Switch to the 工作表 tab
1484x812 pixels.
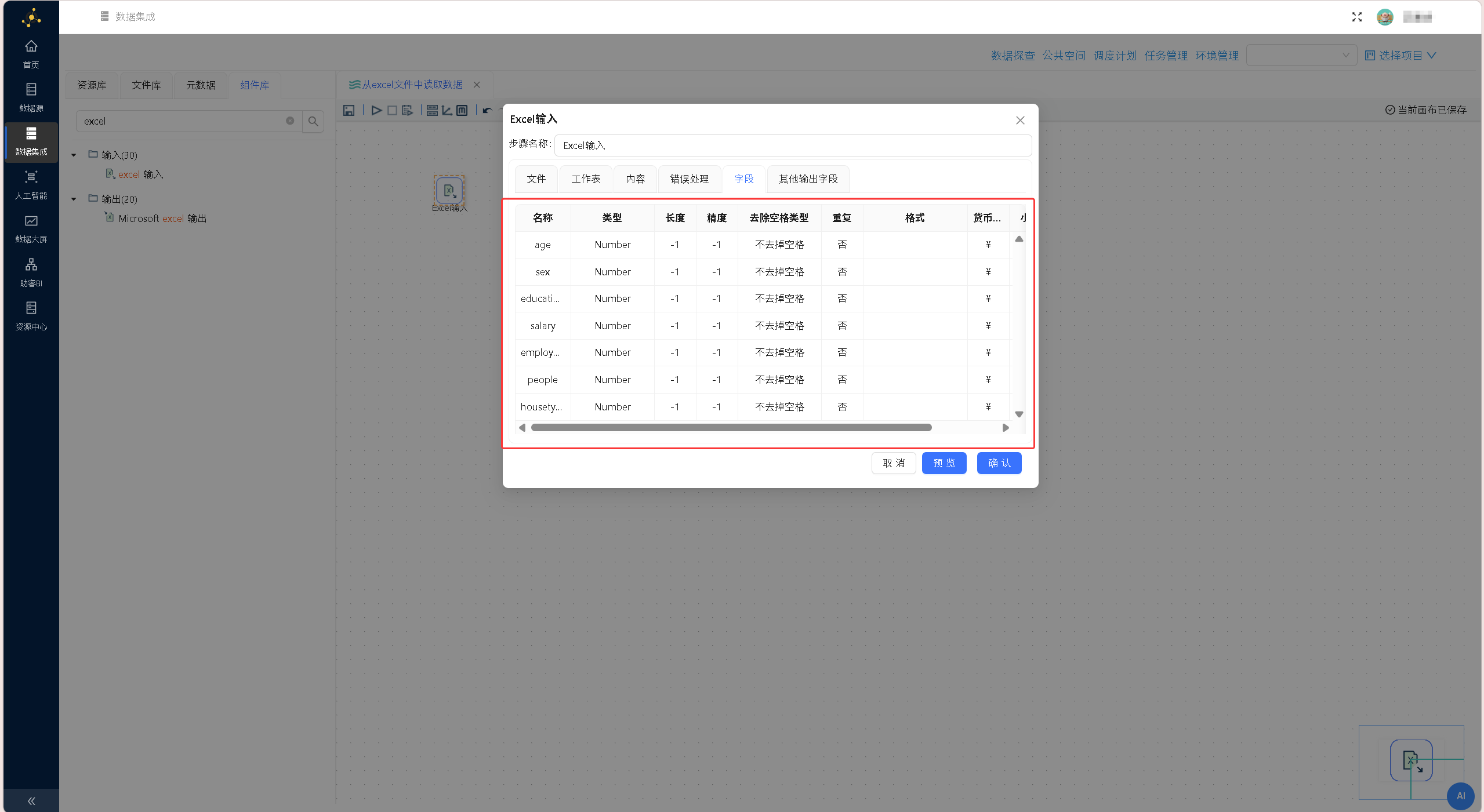point(586,179)
